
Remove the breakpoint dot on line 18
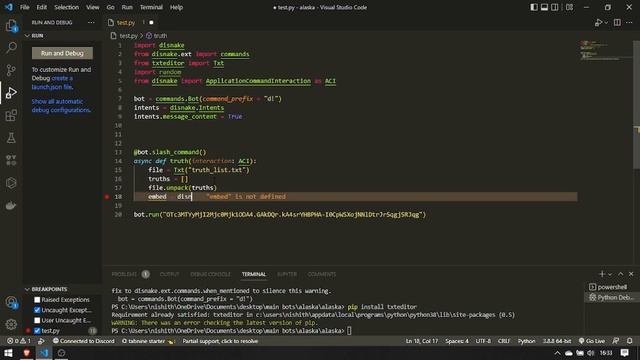coord(107,197)
